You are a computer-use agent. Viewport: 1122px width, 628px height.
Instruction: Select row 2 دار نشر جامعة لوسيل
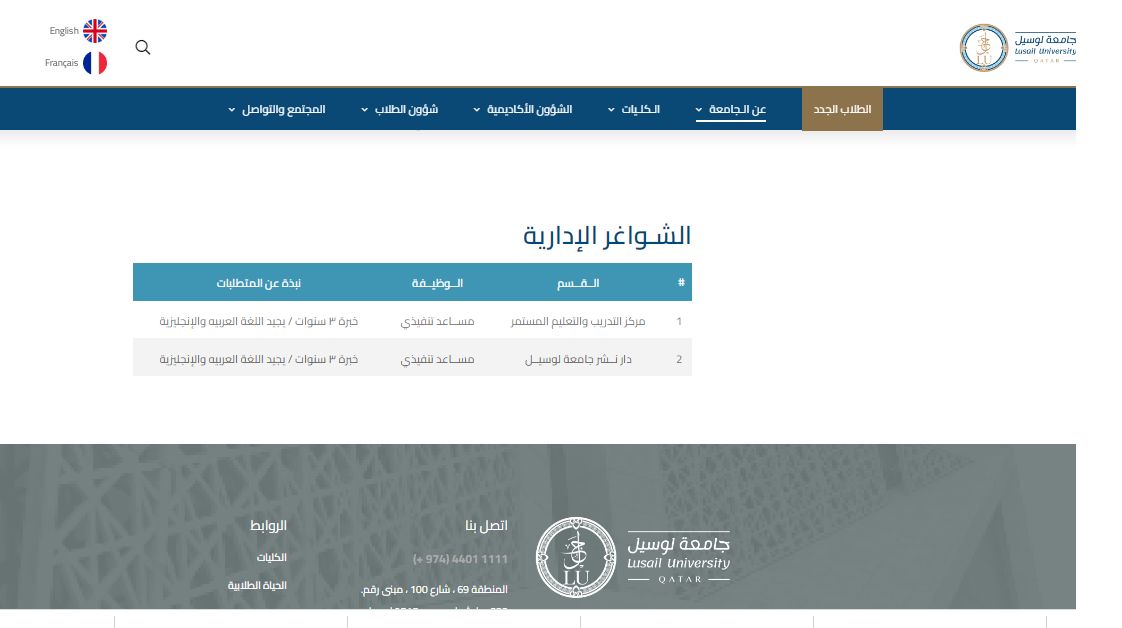coord(578,359)
